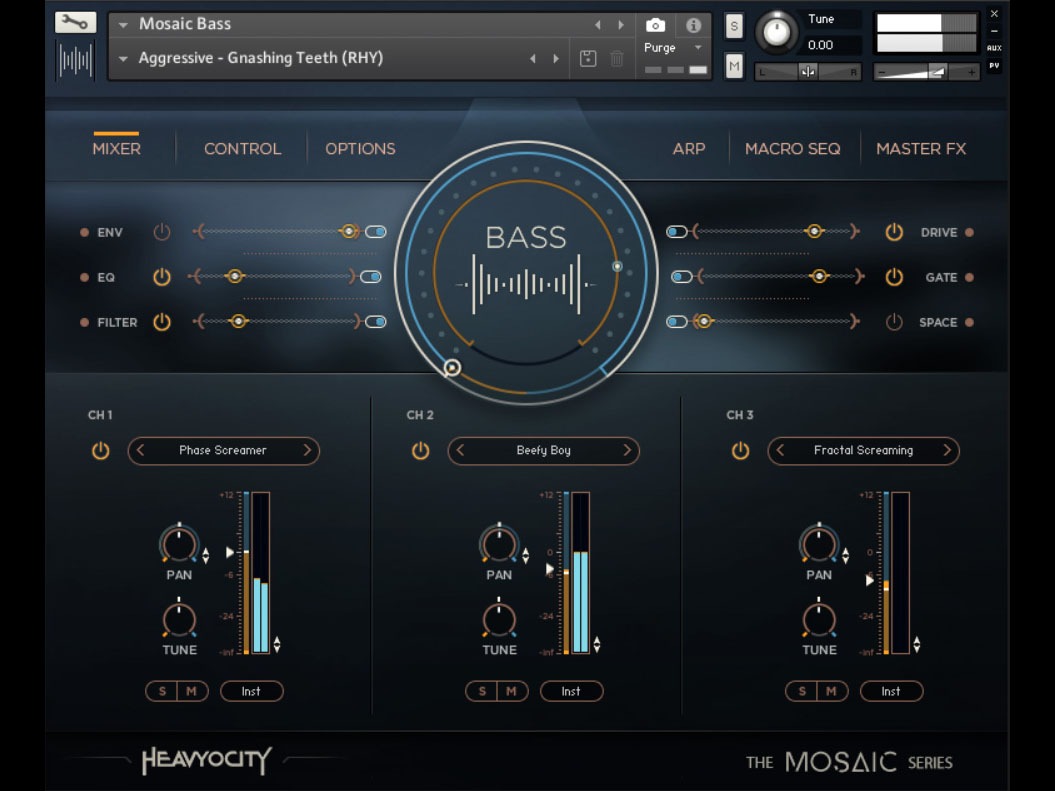Select previous CH 1 source before Phase Screamer

pyautogui.click(x=141, y=450)
